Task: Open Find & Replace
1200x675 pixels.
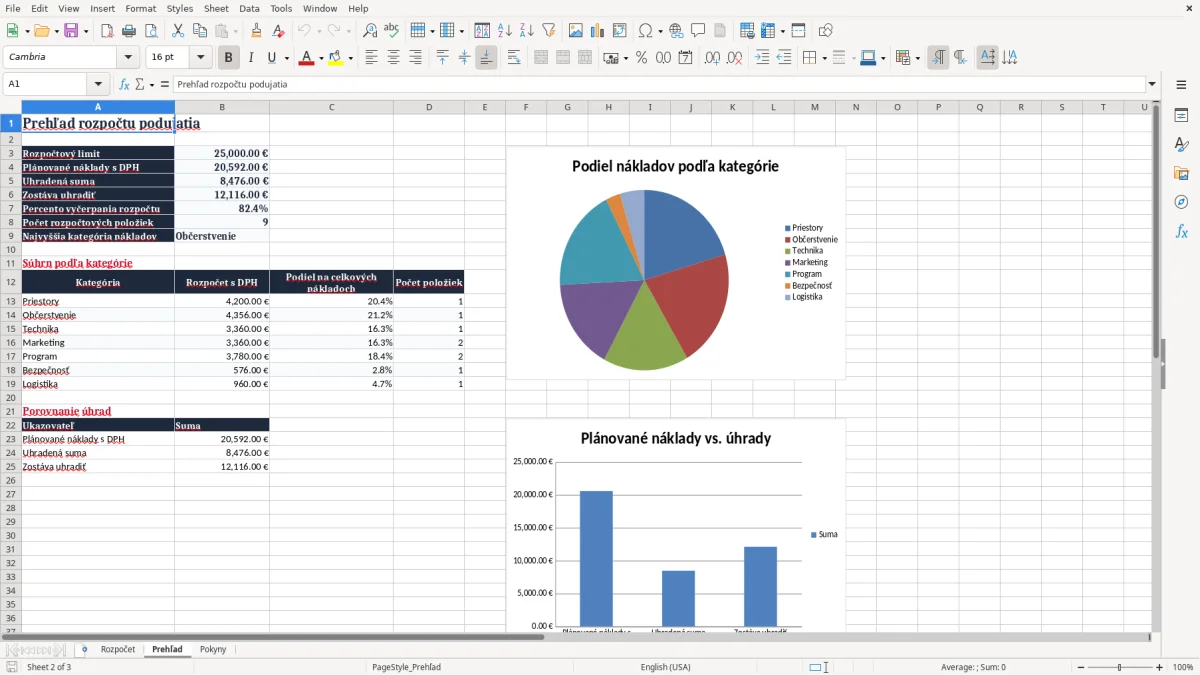Action: (x=370, y=31)
